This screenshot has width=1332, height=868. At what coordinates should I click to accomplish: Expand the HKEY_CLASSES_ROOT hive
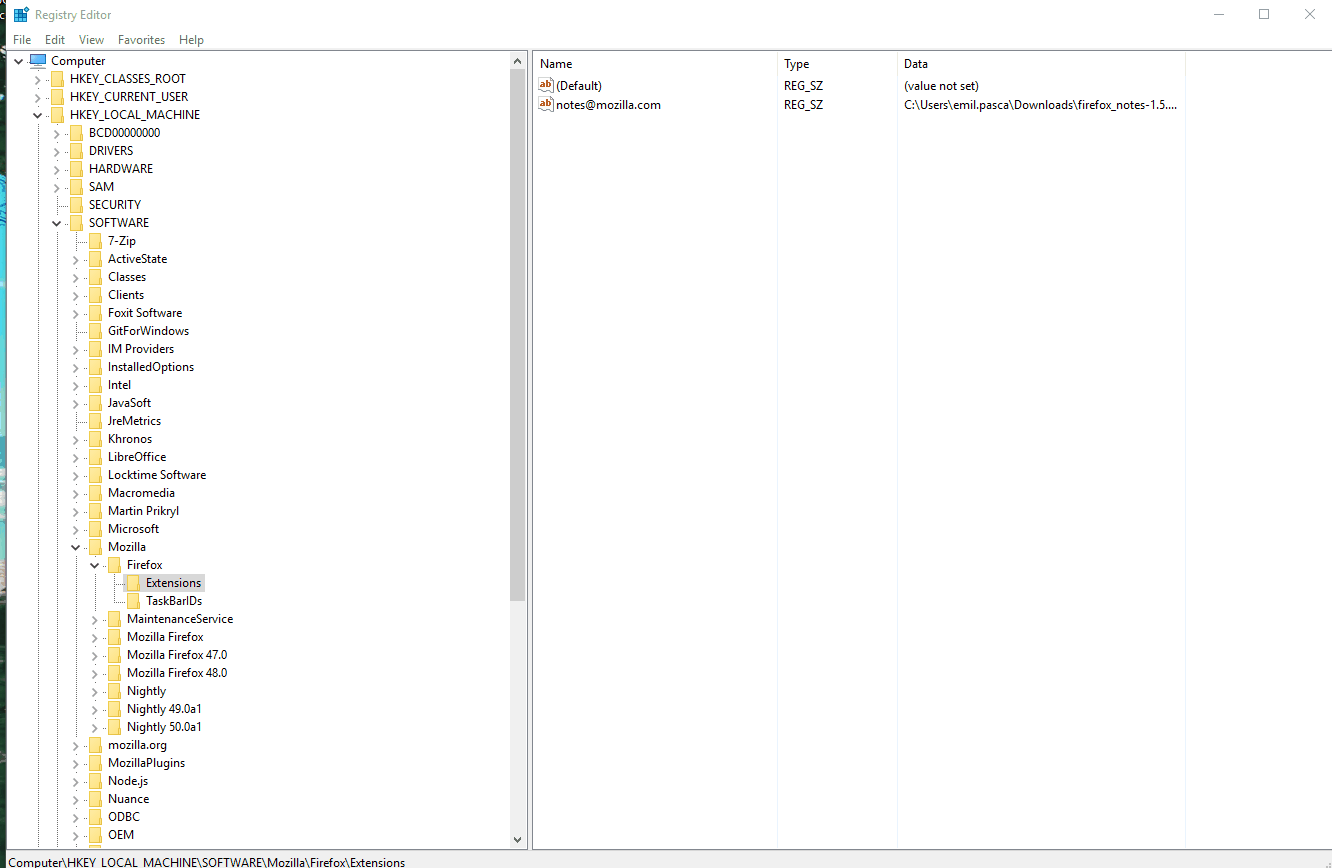pos(38,79)
